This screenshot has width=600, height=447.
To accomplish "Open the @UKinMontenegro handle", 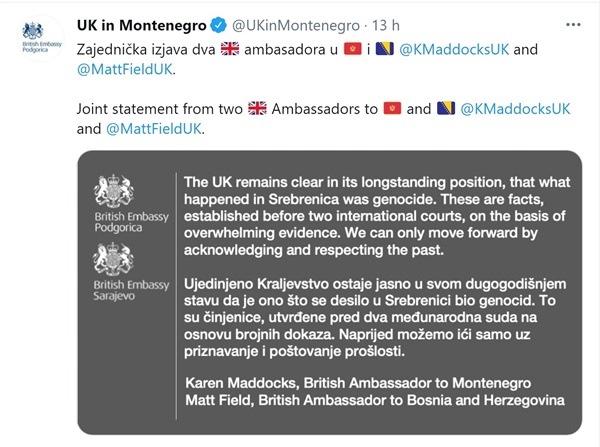I will pos(294,20).
